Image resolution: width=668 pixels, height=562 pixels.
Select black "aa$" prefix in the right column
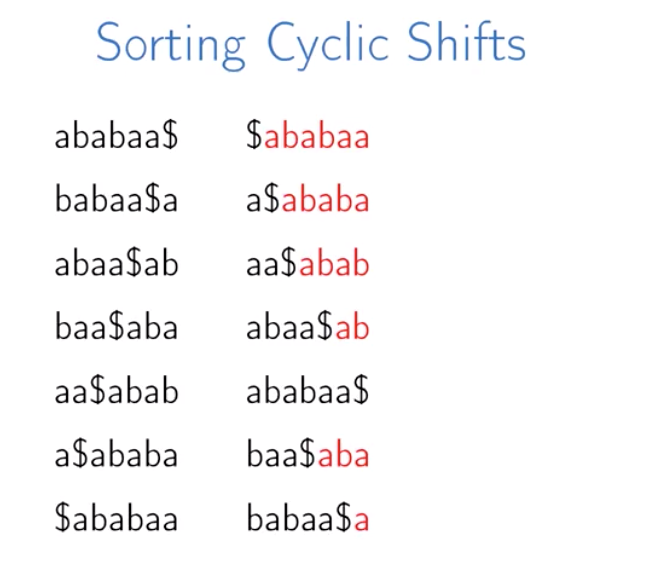click(x=272, y=265)
